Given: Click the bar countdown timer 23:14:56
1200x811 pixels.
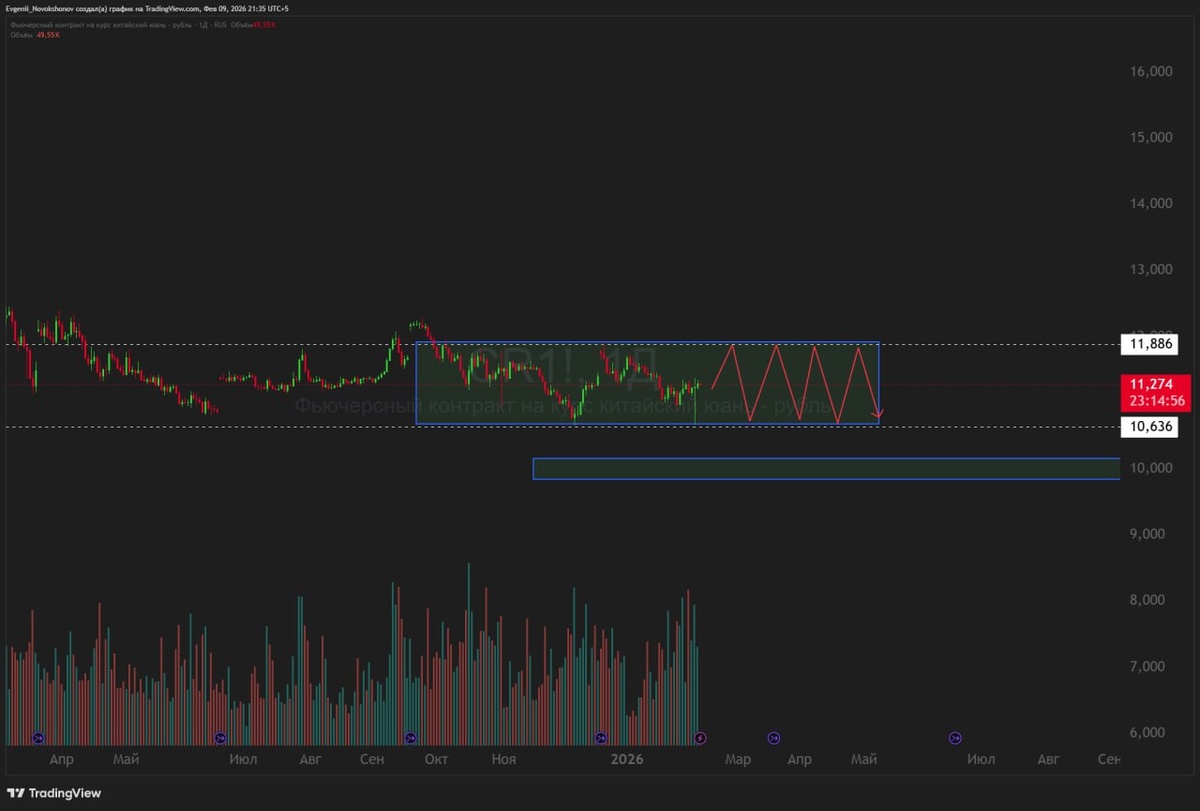Looking at the screenshot, I should 1157,401.
